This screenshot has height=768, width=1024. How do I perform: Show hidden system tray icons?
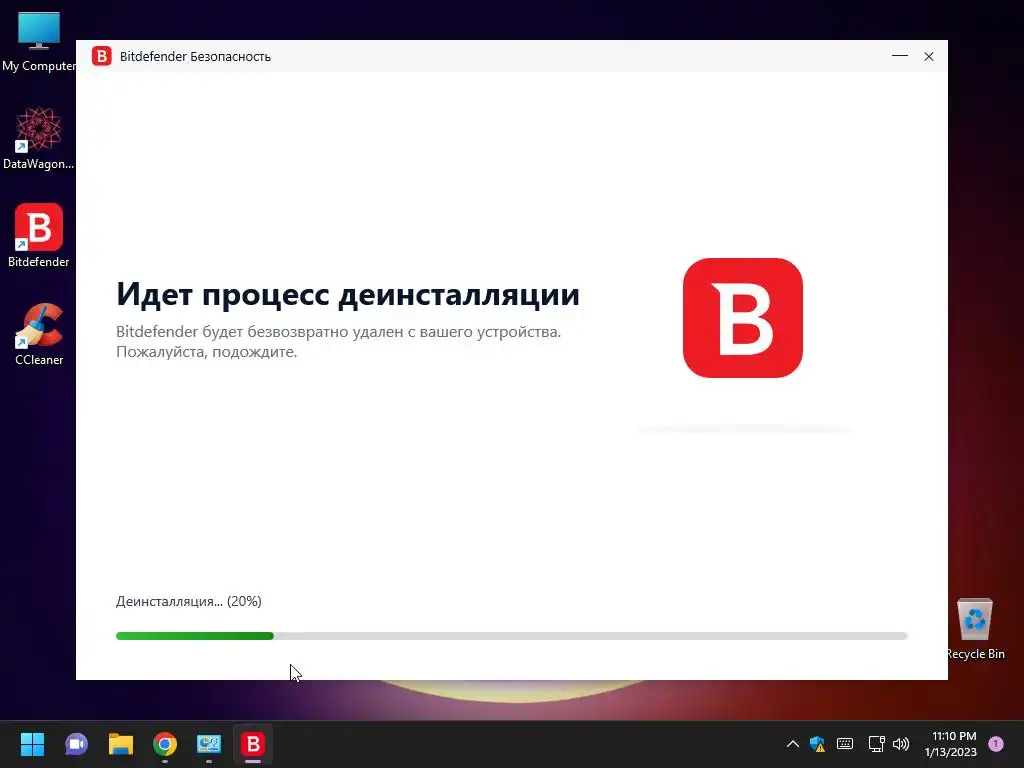tap(793, 744)
